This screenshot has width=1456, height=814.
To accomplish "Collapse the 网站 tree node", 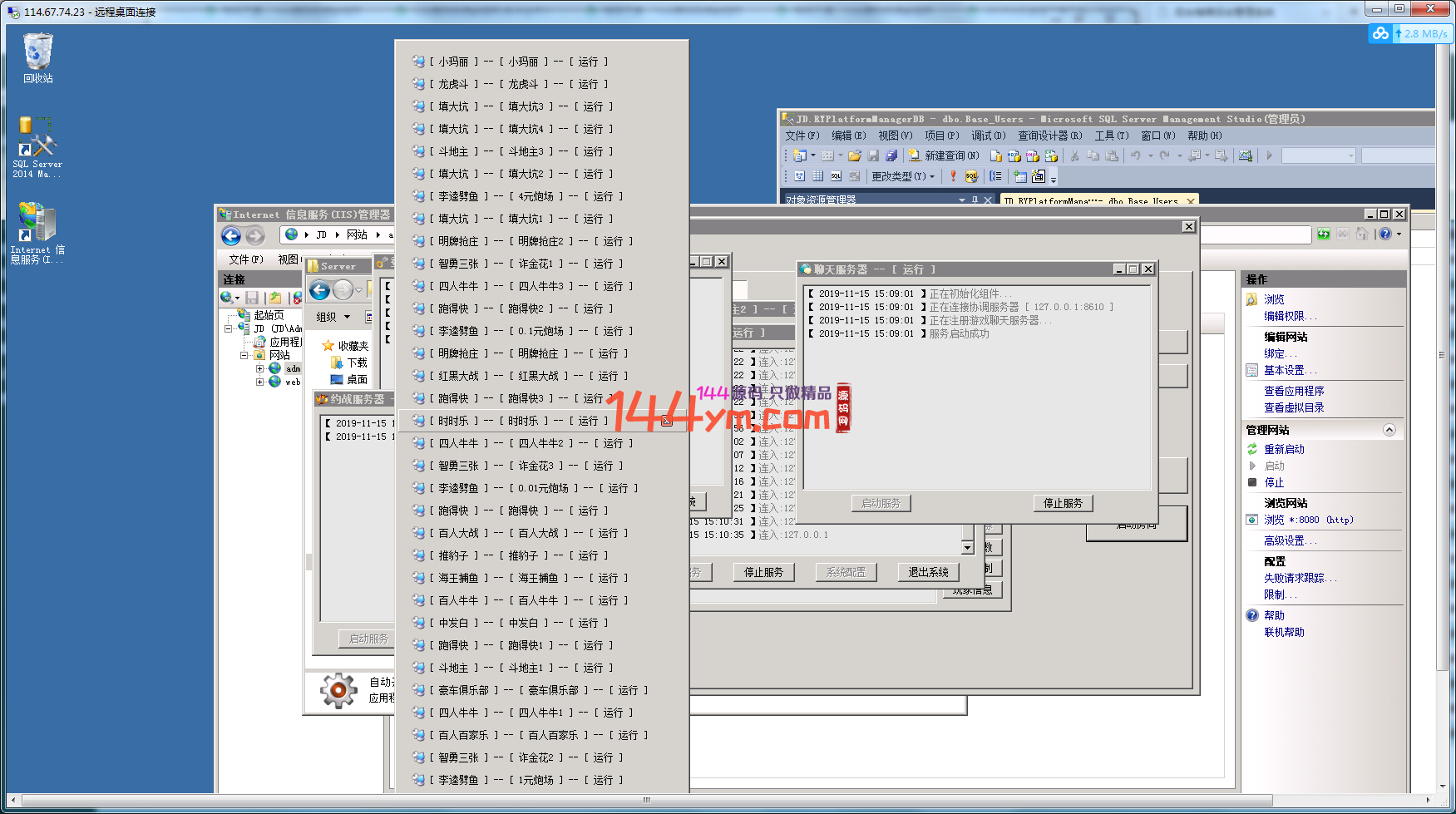I will (x=244, y=355).
